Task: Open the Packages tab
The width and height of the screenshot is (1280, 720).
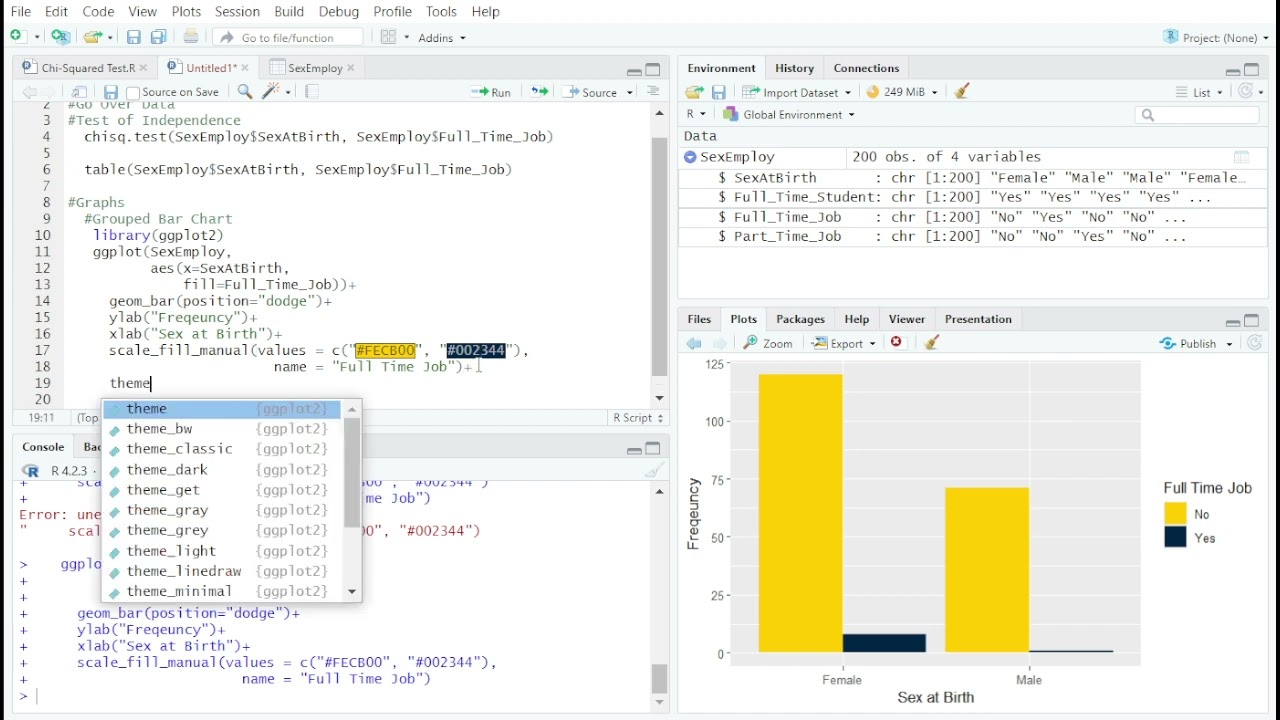Action: pos(800,319)
